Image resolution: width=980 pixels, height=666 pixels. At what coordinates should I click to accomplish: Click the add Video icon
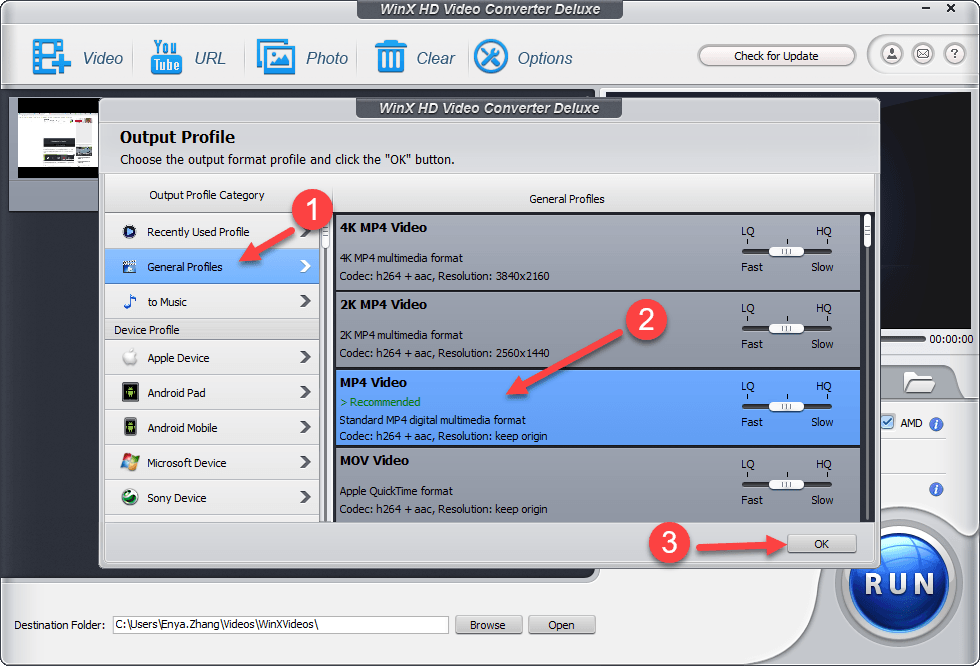(x=50, y=57)
